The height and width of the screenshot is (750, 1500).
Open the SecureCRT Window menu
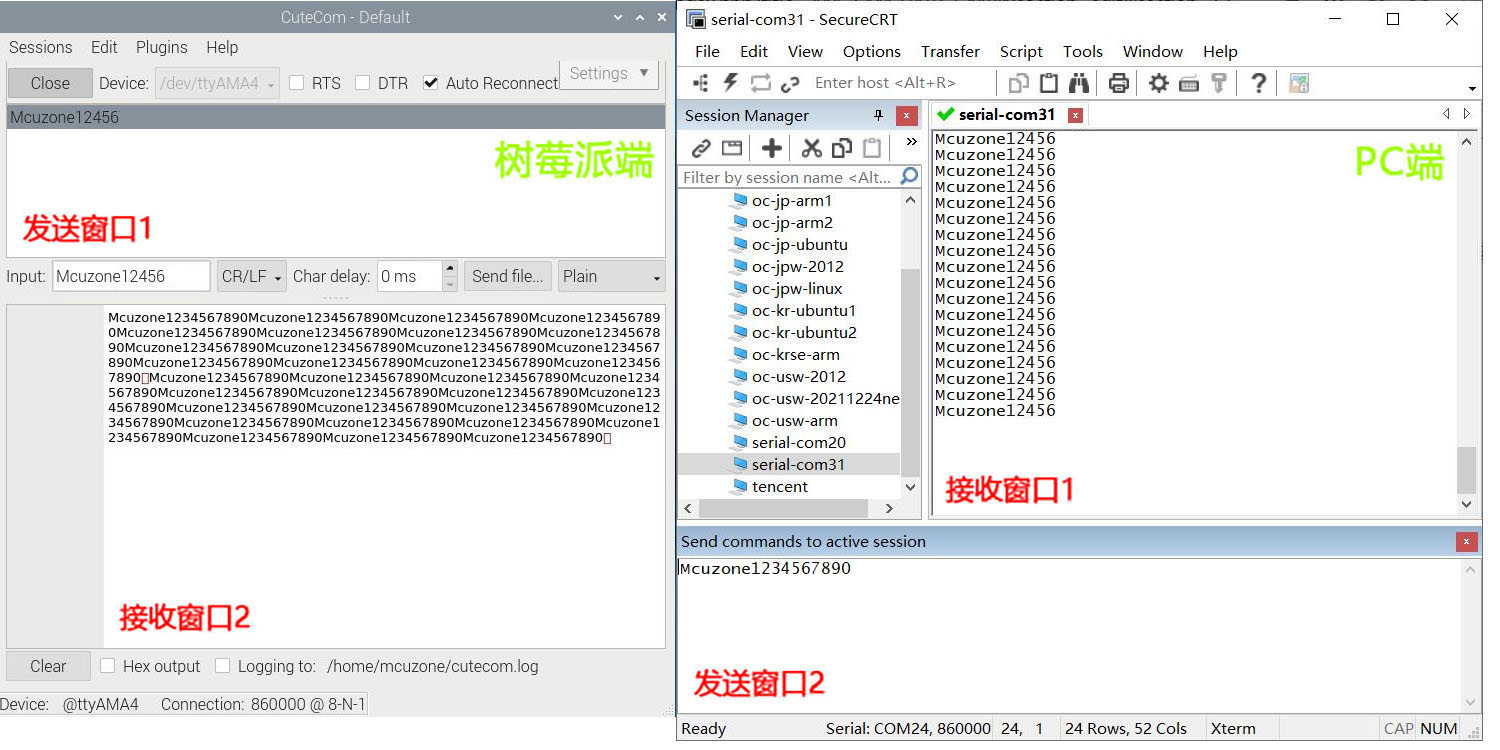[1152, 51]
